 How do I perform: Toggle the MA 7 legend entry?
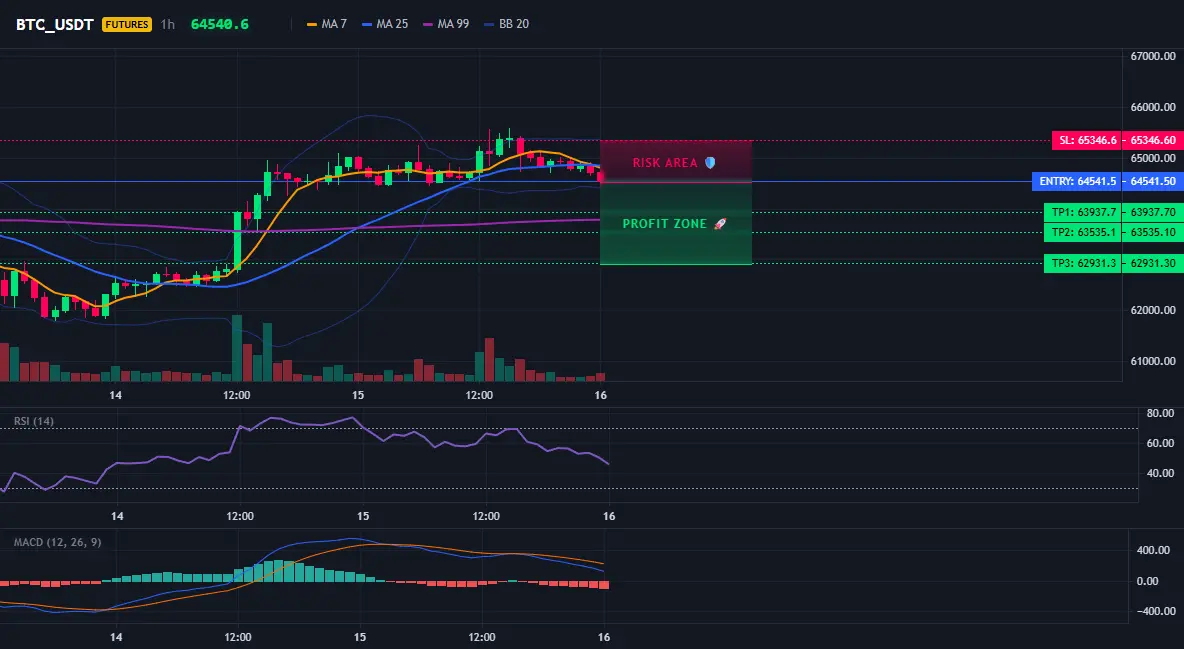tap(327, 24)
